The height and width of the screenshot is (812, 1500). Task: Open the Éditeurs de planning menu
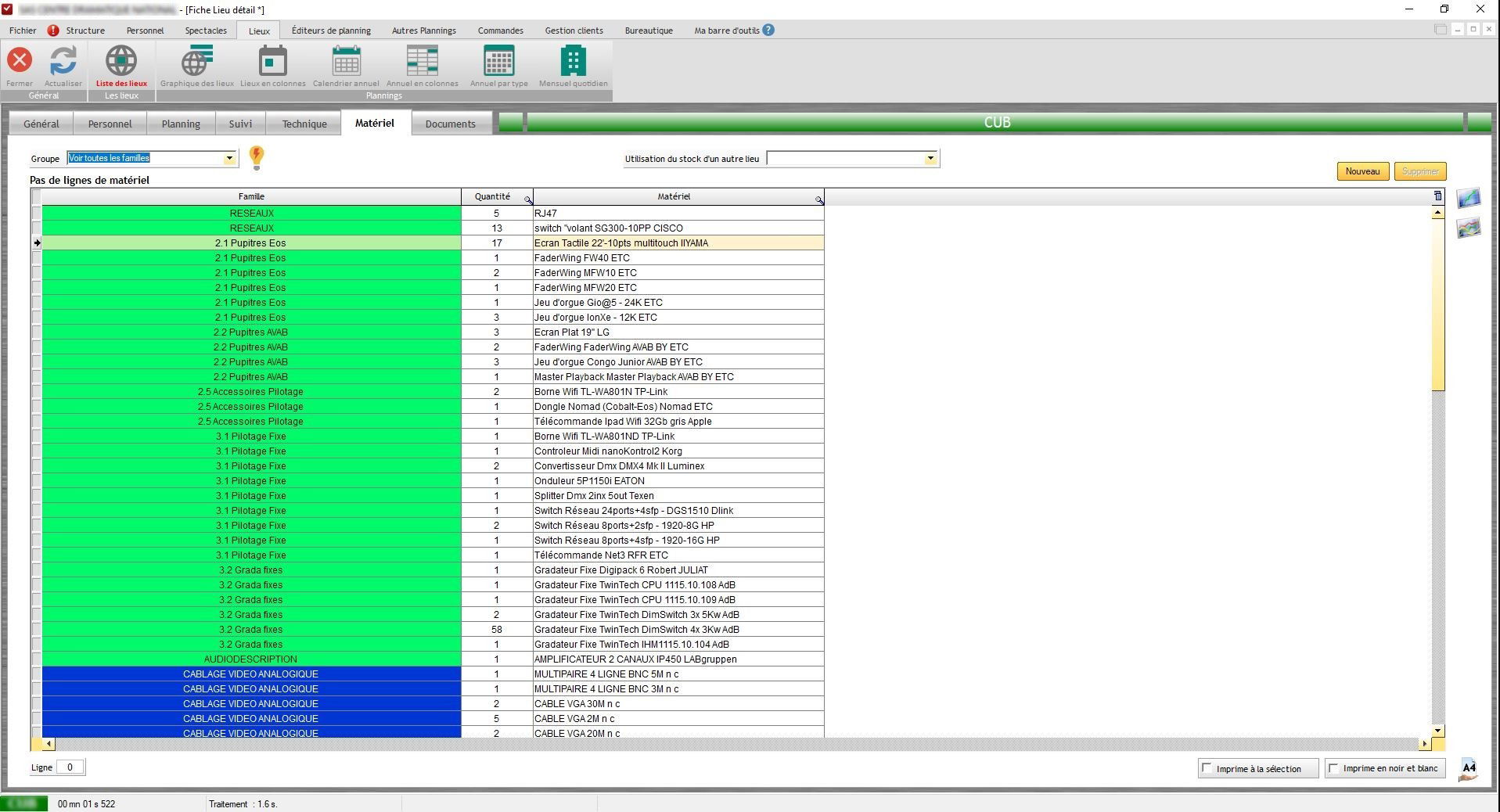tap(331, 31)
